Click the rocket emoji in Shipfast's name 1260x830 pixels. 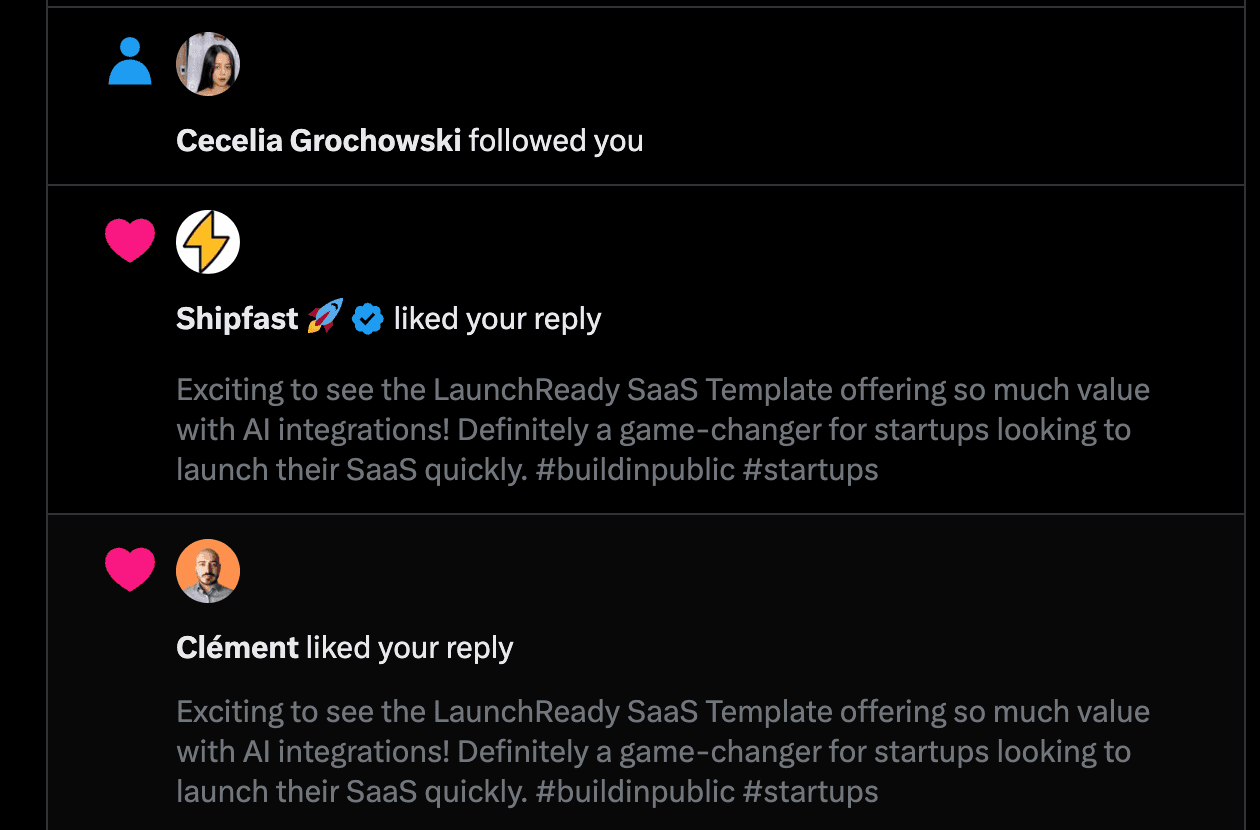tap(323, 317)
